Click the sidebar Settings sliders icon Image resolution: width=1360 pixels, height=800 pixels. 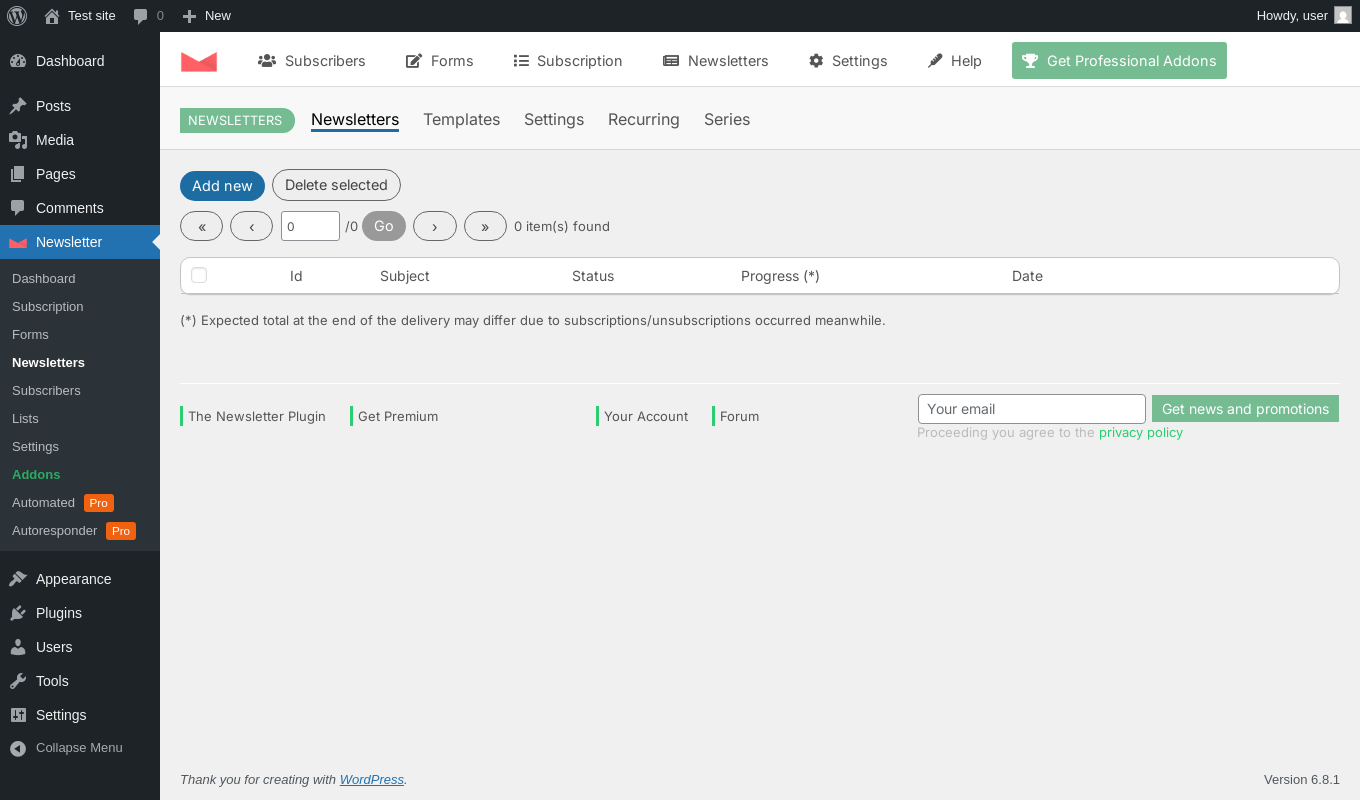point(18,715)
